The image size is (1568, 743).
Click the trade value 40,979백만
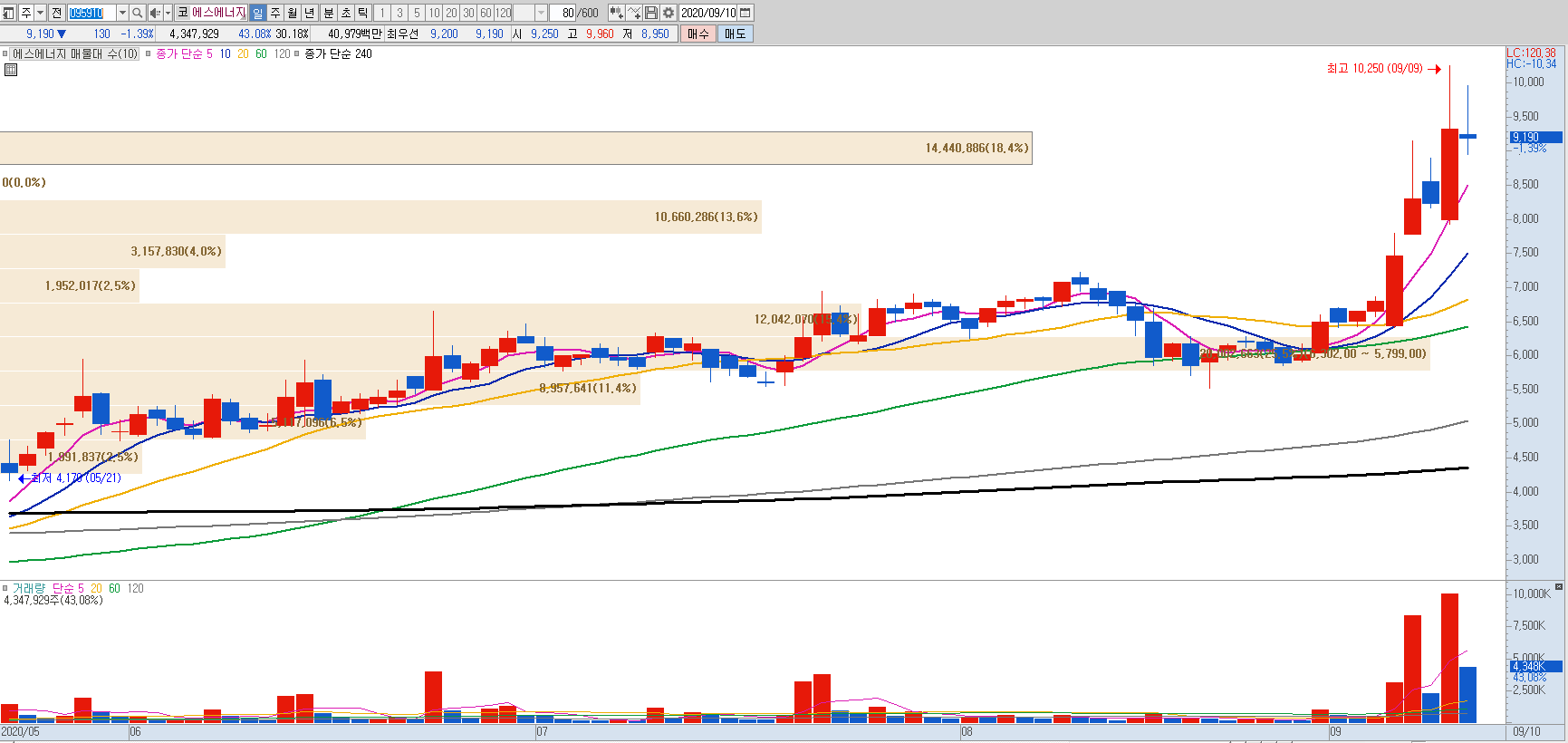coord(354,34)
